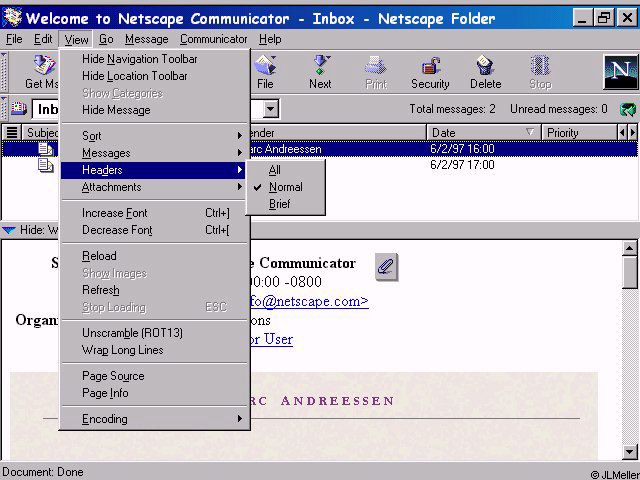Expand the Headers submenu
640x480 pixels.
coord(153,170)
